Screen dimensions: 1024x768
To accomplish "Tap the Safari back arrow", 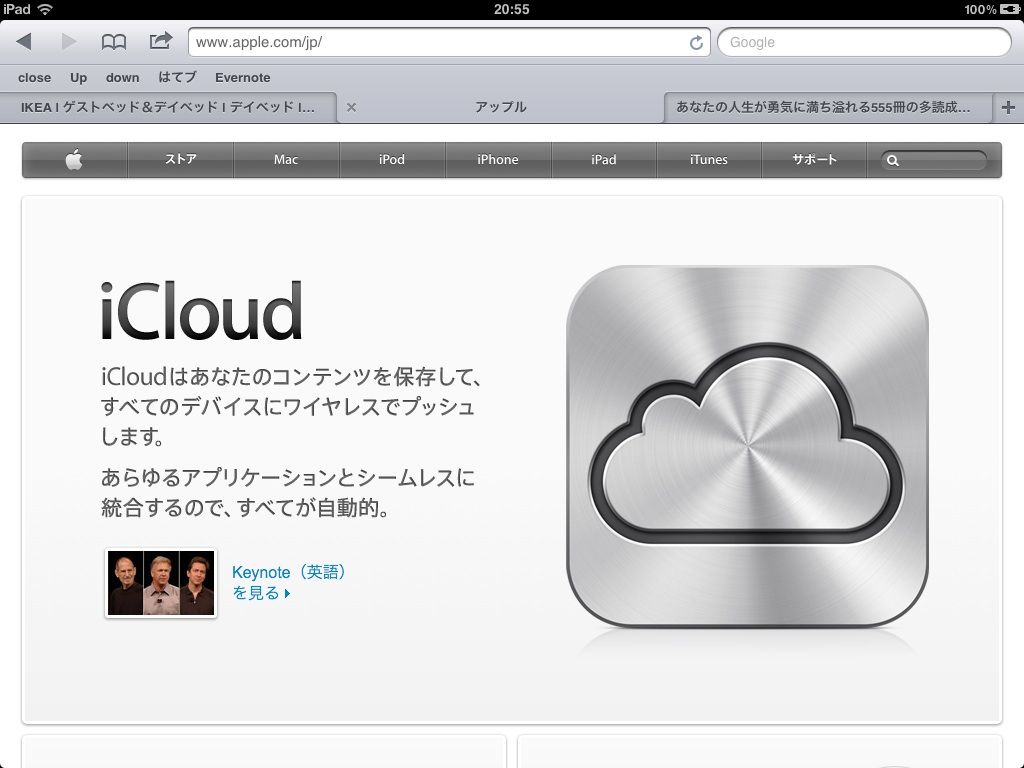I will (x=24, y=42).
